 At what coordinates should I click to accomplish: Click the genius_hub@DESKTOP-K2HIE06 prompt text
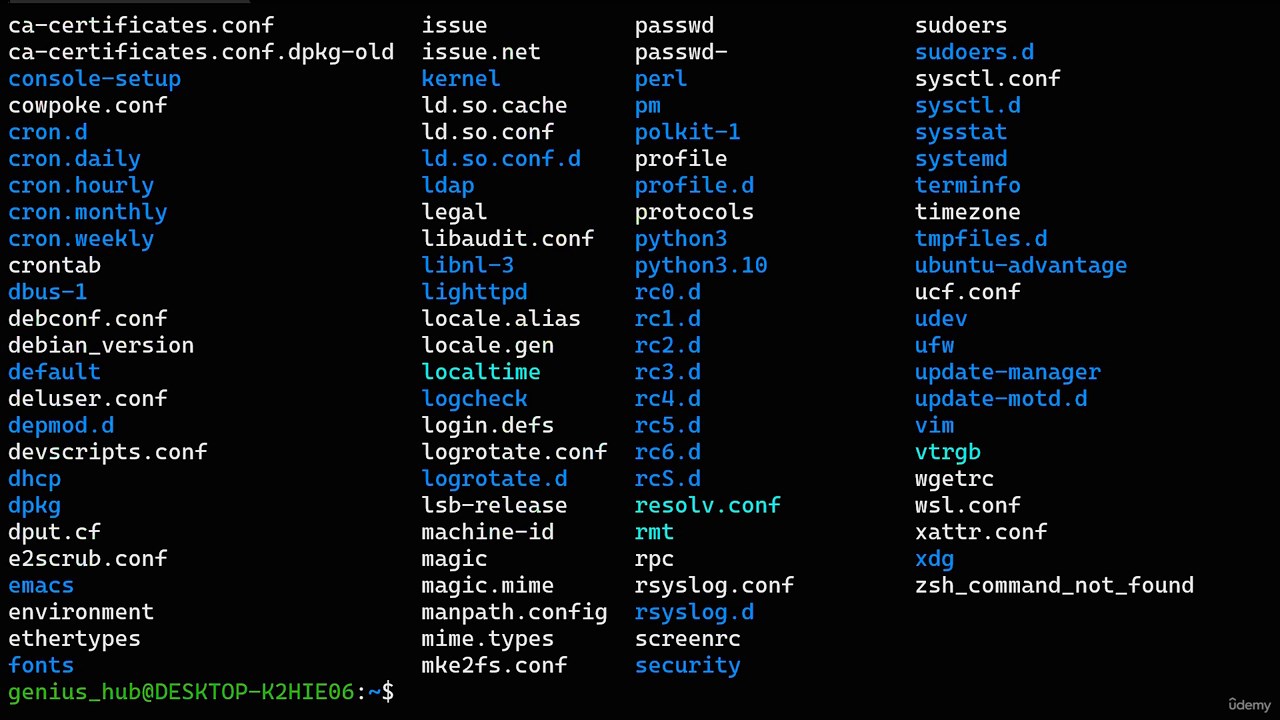181,692
